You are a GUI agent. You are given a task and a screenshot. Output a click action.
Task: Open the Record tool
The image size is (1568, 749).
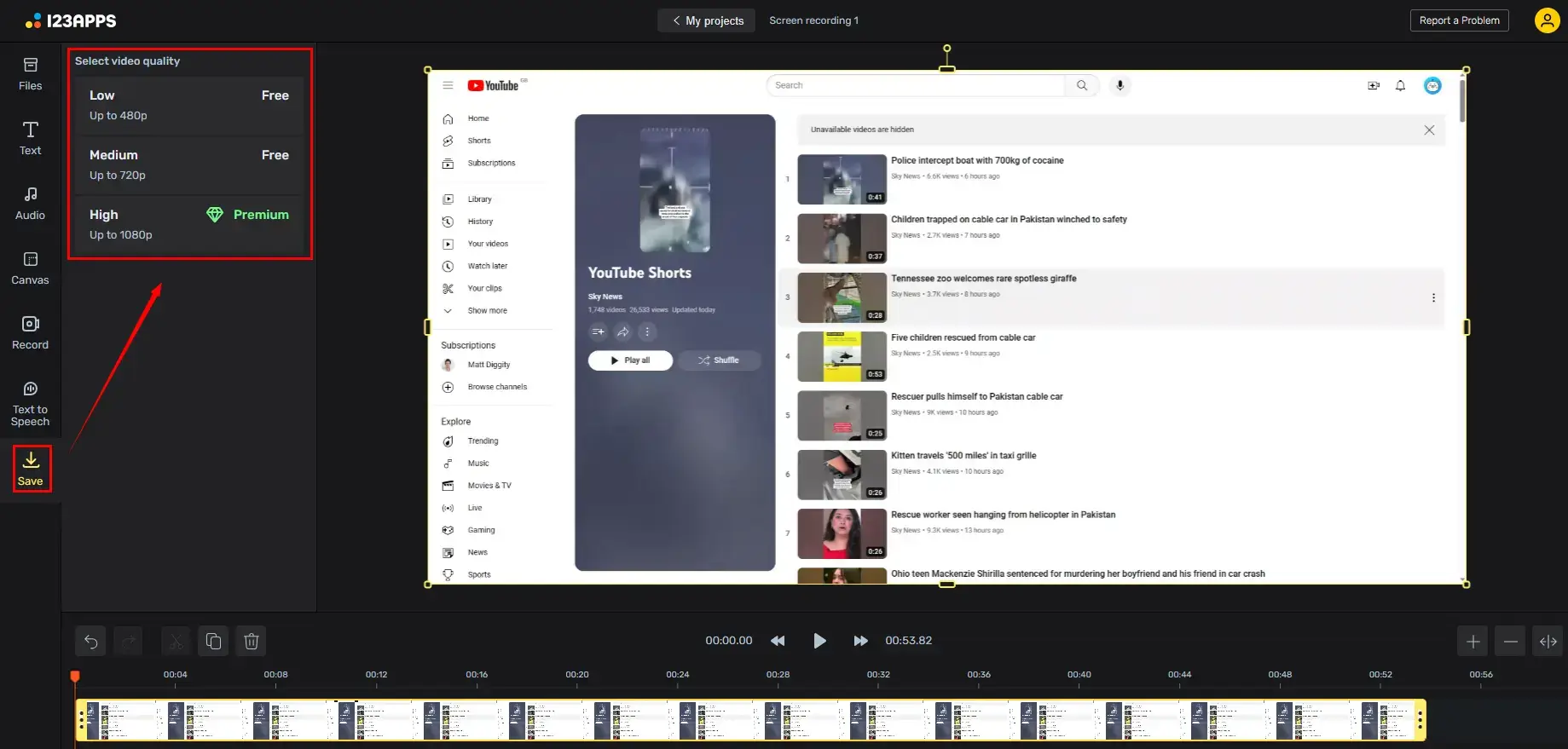[30, 333]
